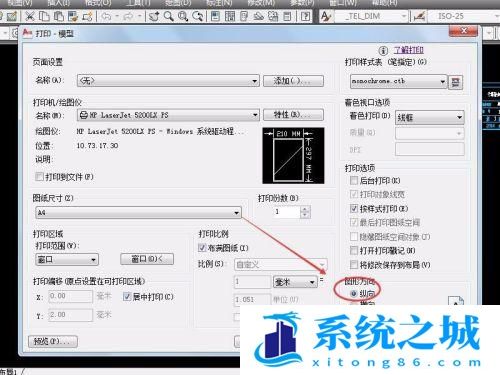Open the monochrome.ctb plot style dropdown

[398, 81]
